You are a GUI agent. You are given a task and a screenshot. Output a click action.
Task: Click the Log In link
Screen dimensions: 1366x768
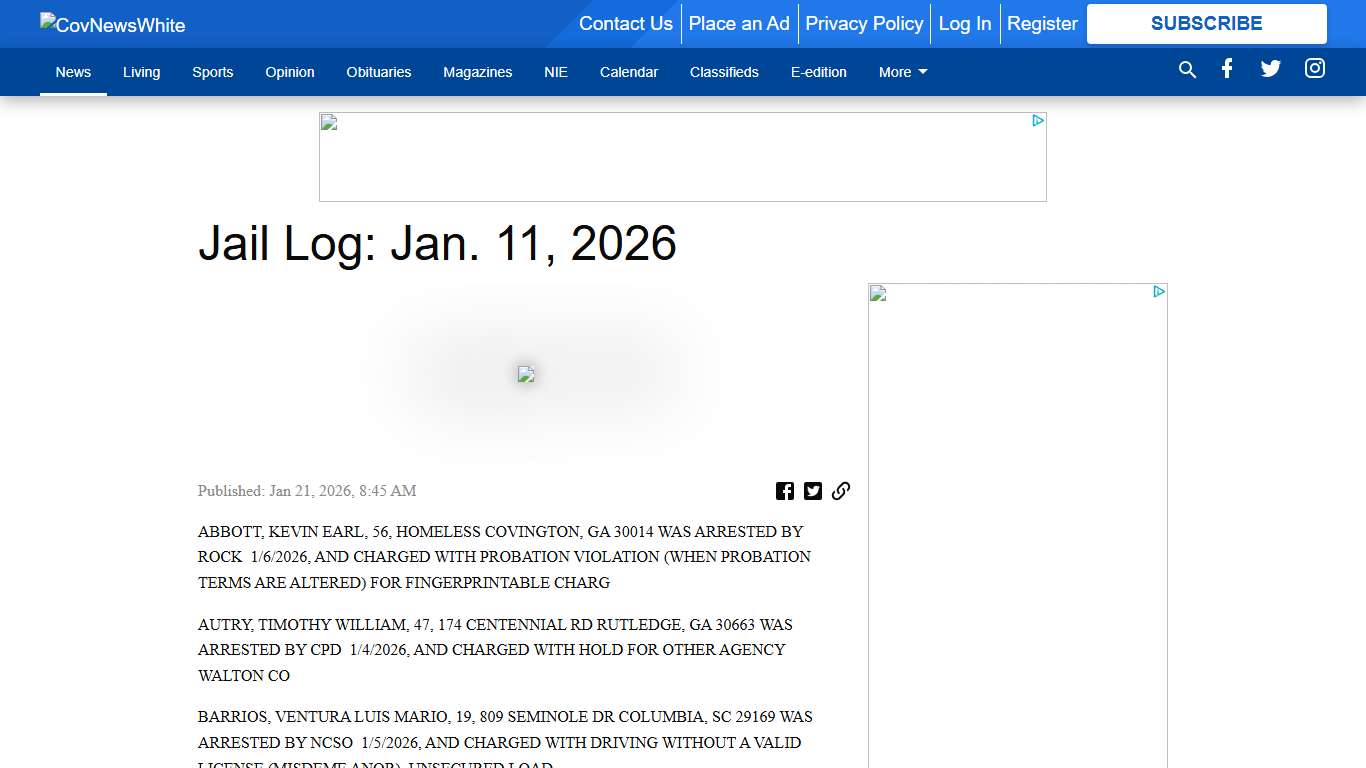click(964, 24)
